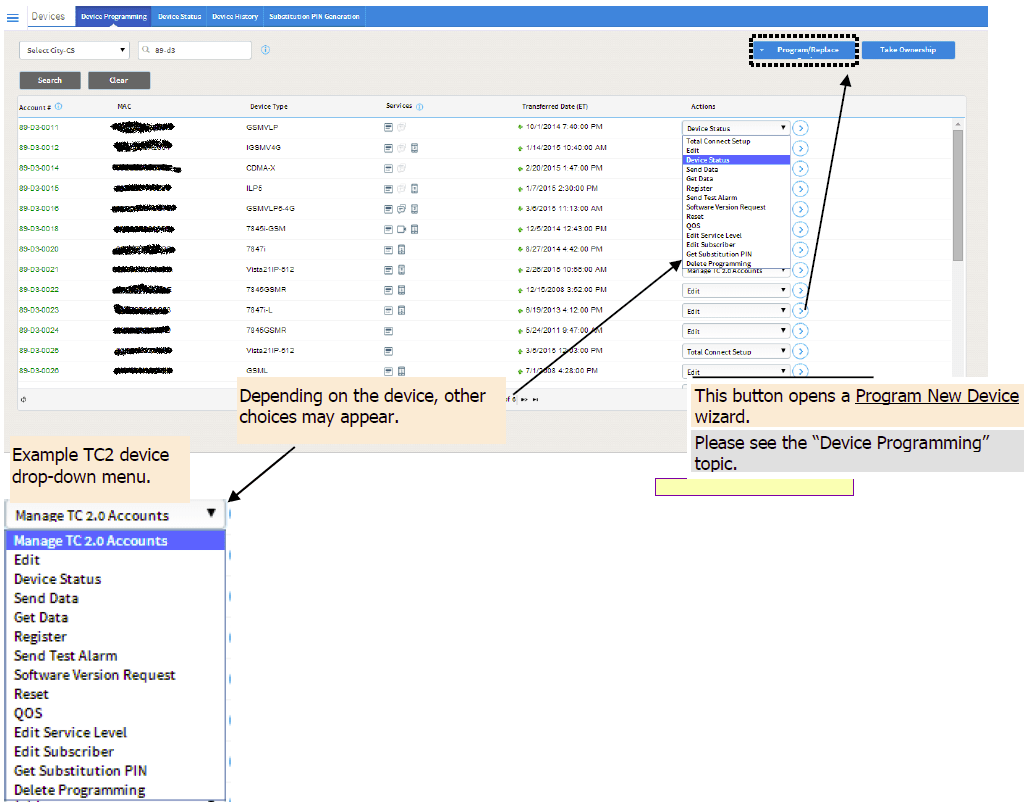The width and height of the screenshot is (1035, 802).
Task: Switch to the Device Status tab
Action: click(179, 17)
